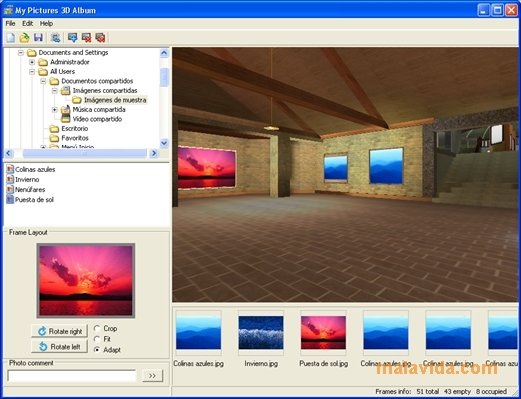Click the Photo comment text field
The image size is (521, 399).
coord(71,376)
